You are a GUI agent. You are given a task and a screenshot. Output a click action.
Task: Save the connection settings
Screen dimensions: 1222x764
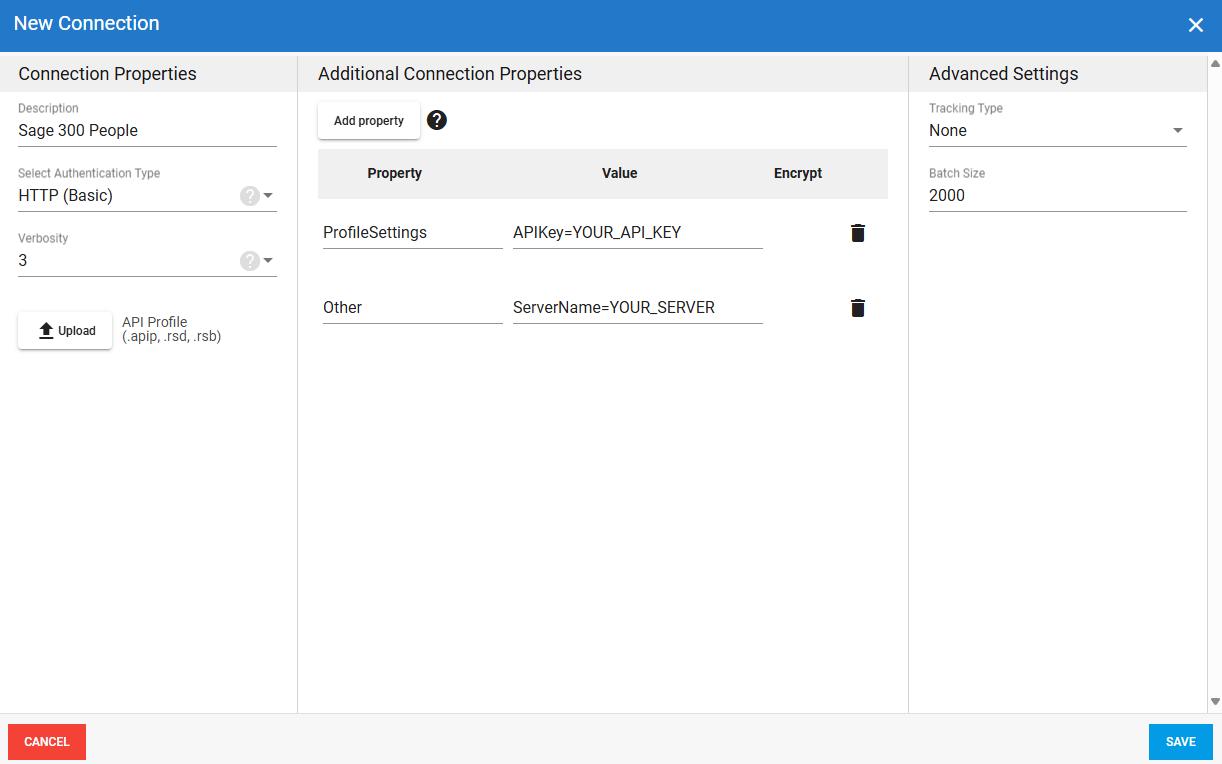pyautogui.click(x=1180, y=742)
